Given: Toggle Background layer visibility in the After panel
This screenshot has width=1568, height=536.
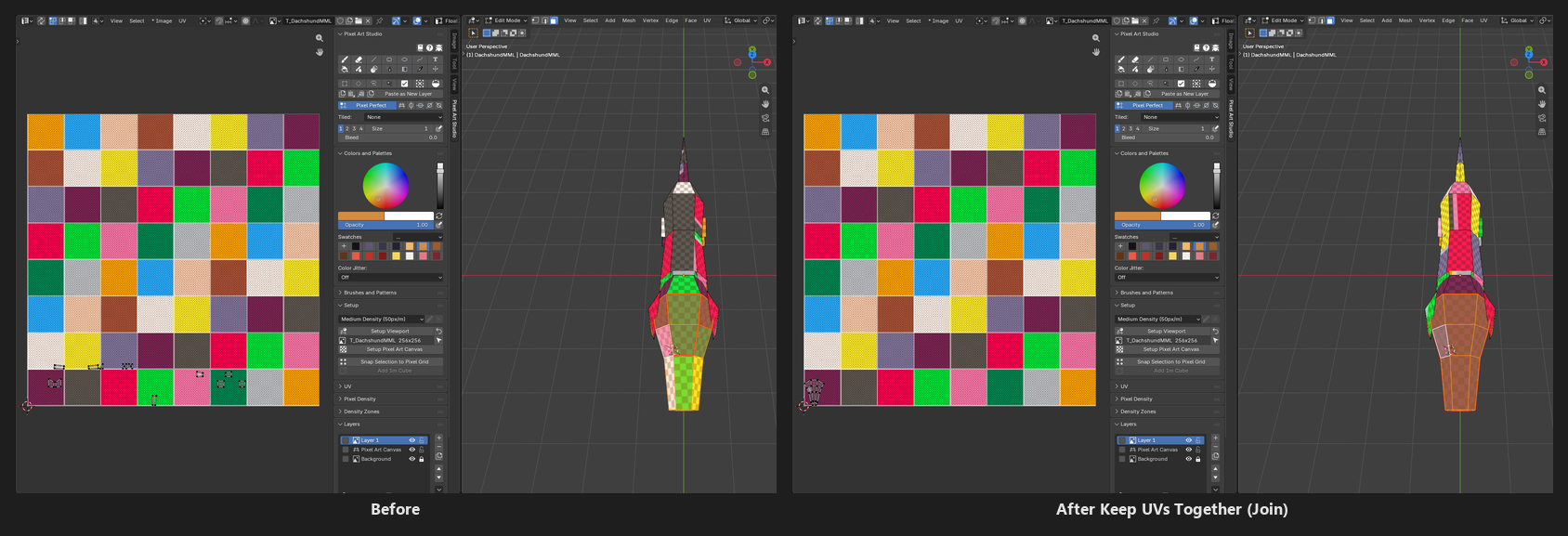Looking at the screenshot, I should [1188, 459].
